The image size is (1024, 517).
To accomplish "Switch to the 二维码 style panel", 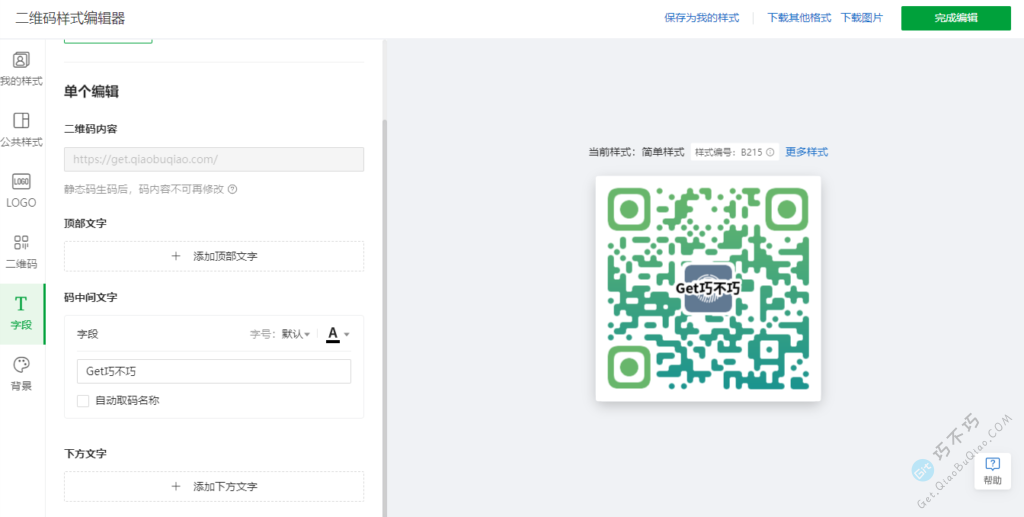I will 21,250.
